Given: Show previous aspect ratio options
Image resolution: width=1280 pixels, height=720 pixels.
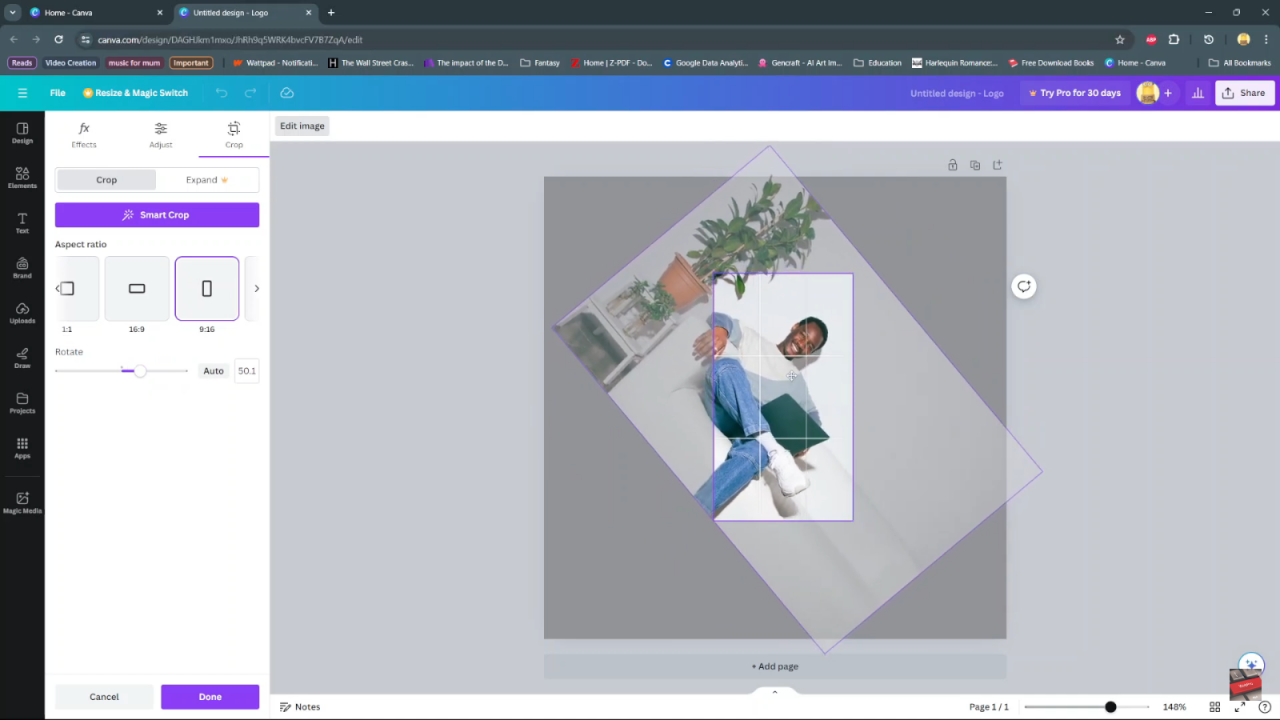Looking at the screenshot, I should click(58, 288).
